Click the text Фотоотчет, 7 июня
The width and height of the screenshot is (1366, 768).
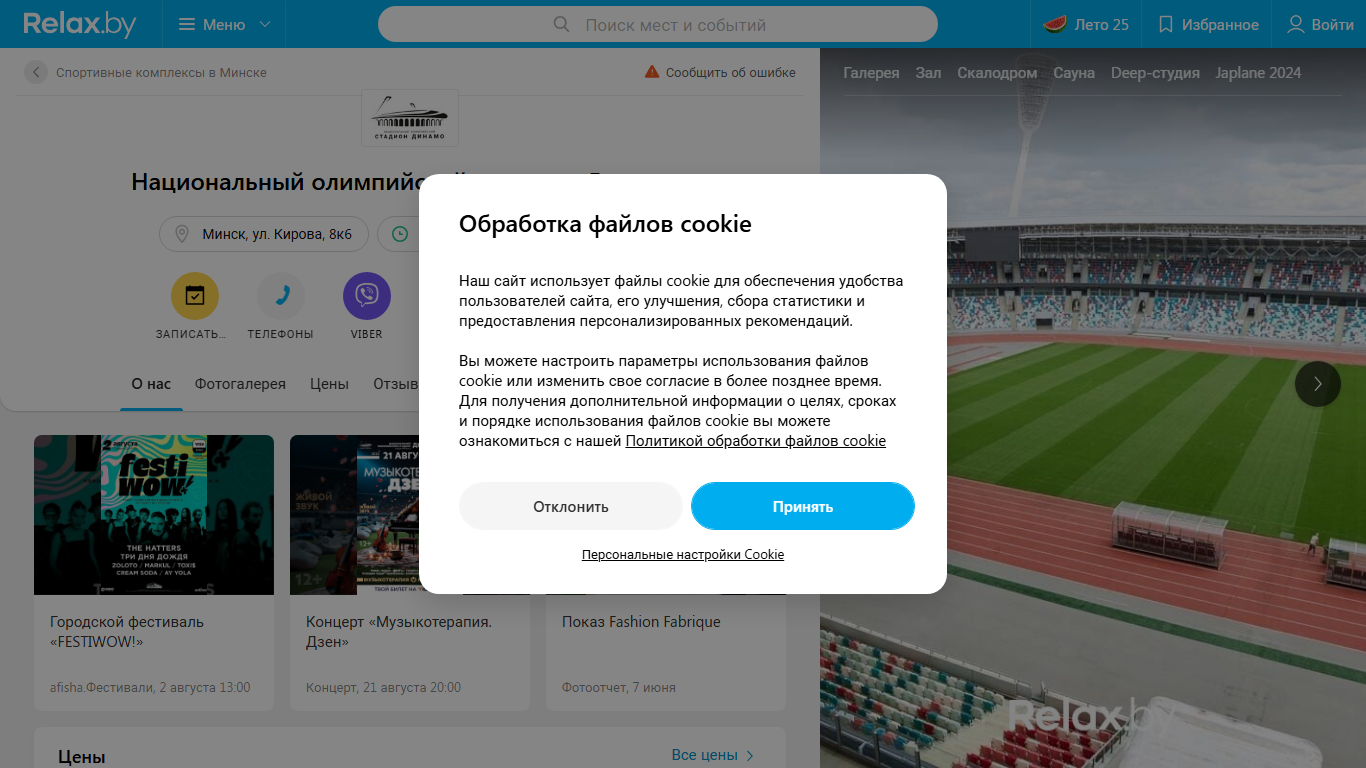pos(619,687)
